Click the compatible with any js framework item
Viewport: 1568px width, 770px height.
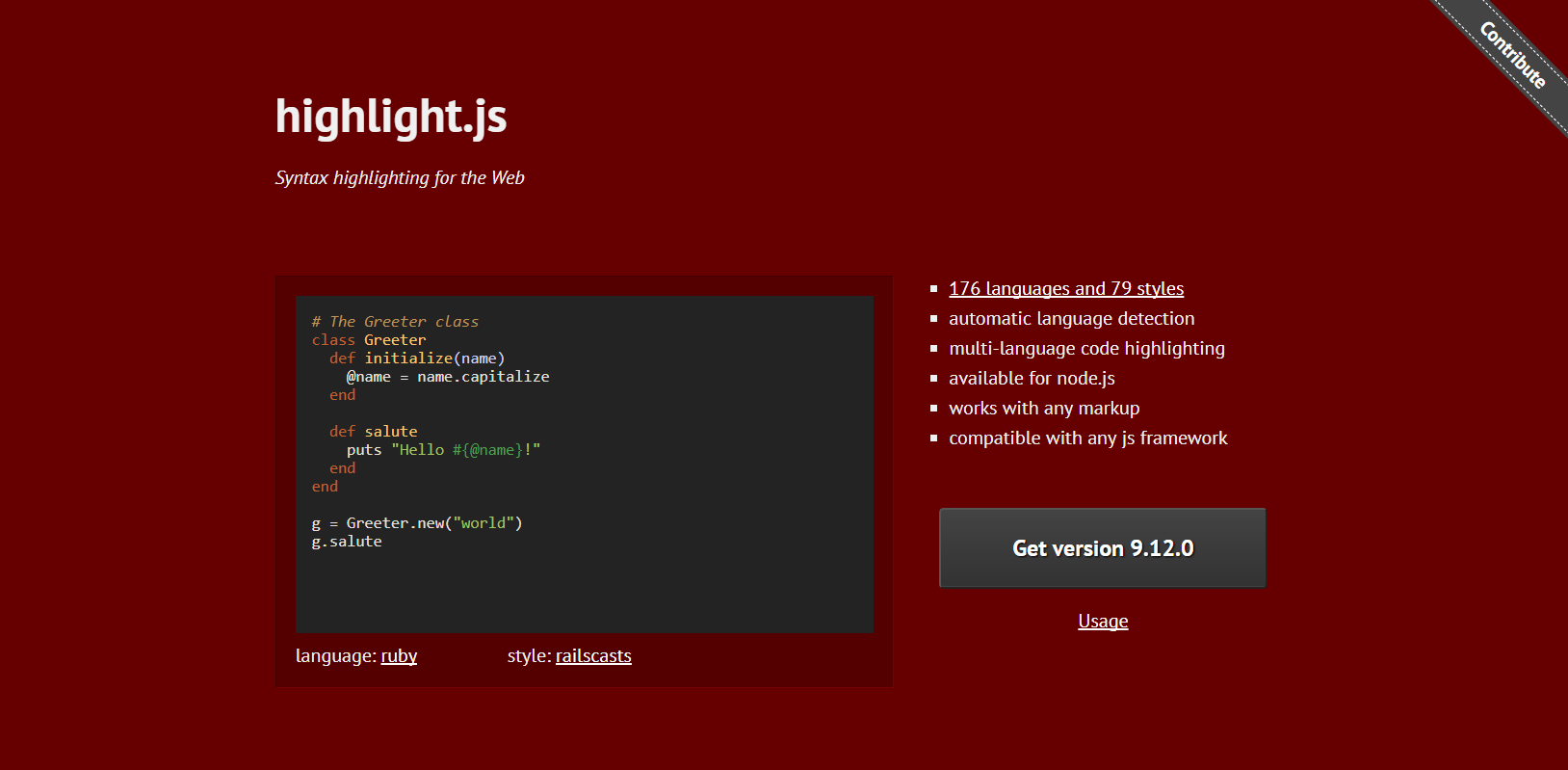pos(1087,438)
